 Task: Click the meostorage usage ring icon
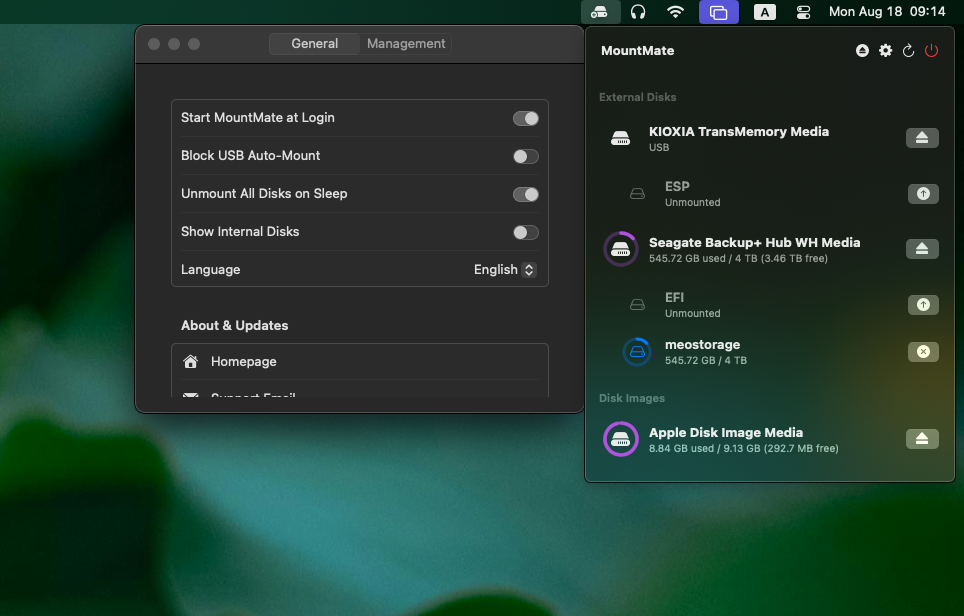coord(637,352)
